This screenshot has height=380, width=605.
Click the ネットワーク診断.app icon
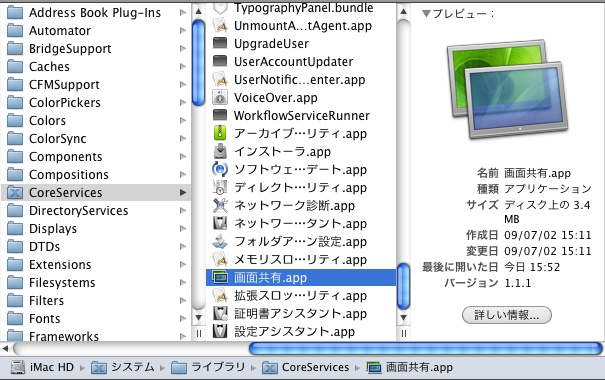(x=220, y=205)
